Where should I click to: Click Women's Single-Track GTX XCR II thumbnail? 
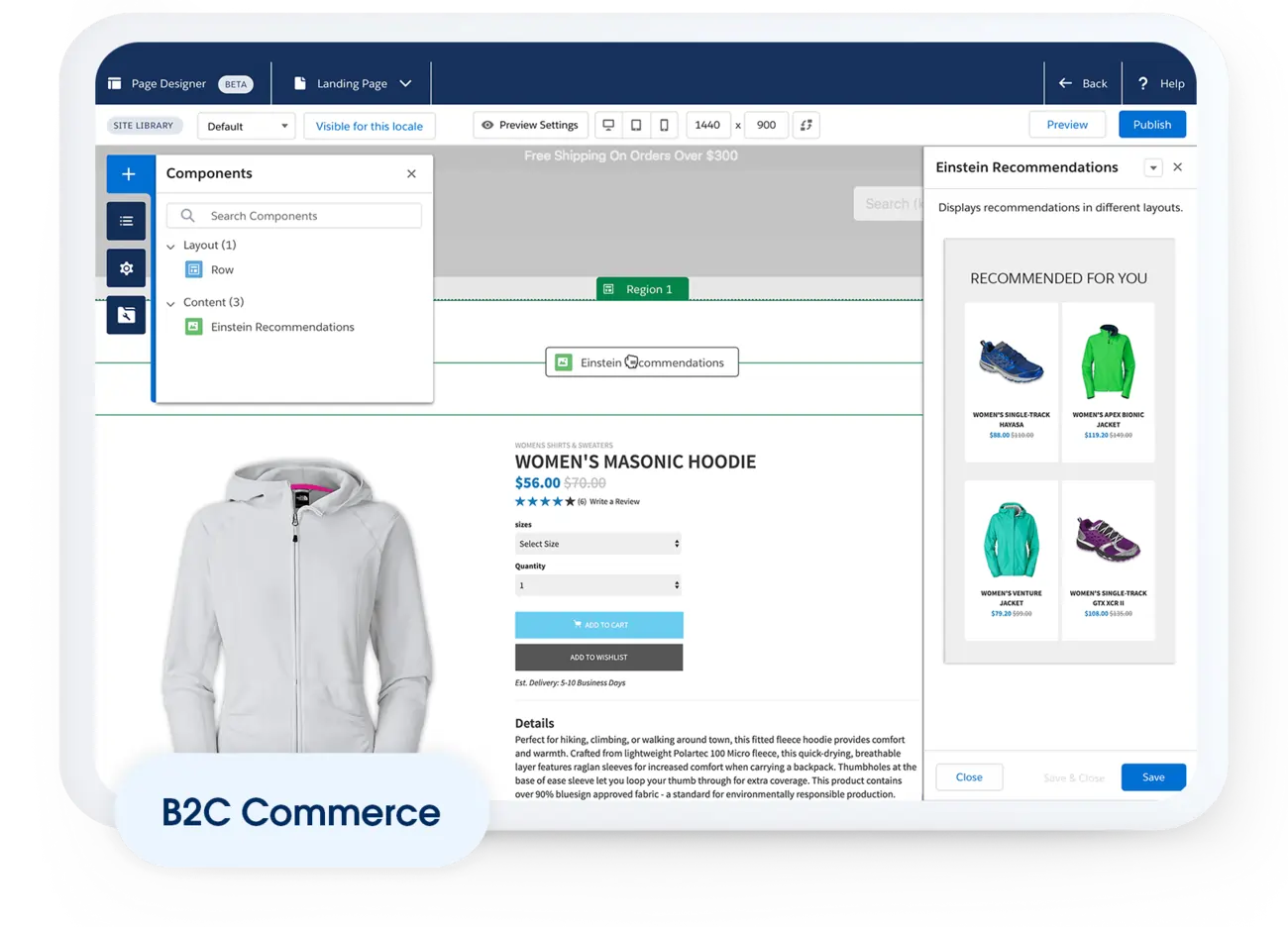click(x=1108, y=539)
